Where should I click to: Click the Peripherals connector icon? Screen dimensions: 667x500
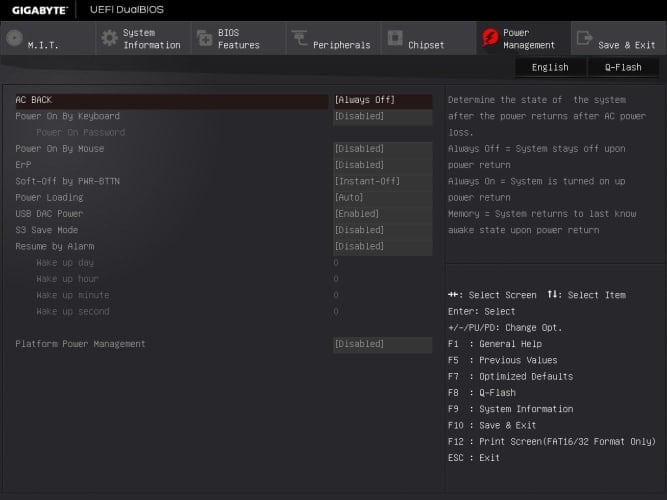click(298, 38)
